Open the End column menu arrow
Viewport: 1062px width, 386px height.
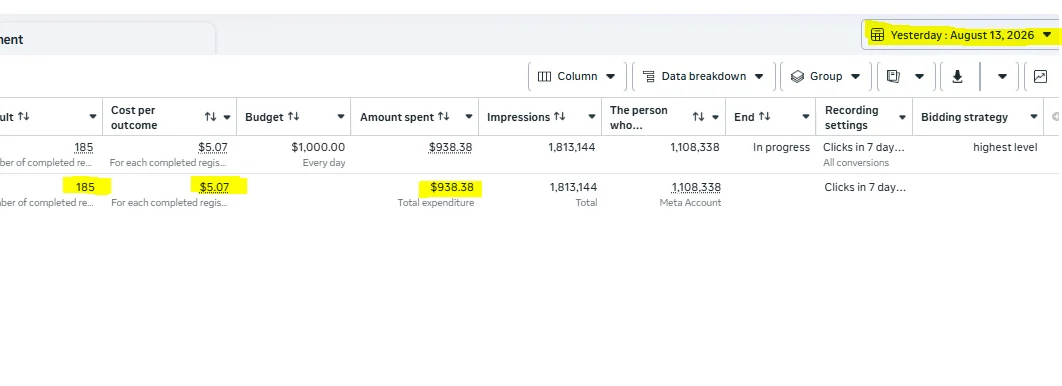tap(805, 117)
